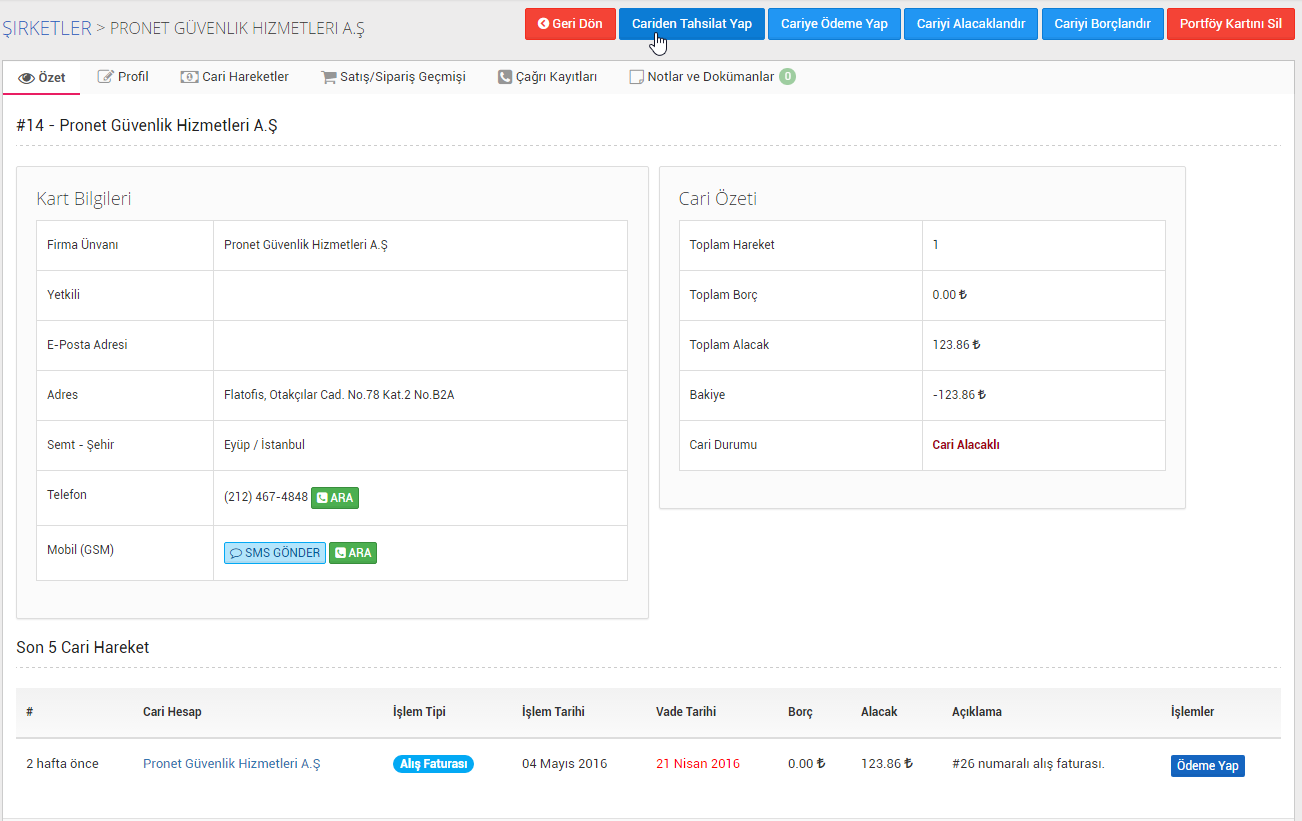This screenshot has width=1302, height=821.
Task: Click money icon on Cari Hareketler tab
Action: tap(189, 76)
